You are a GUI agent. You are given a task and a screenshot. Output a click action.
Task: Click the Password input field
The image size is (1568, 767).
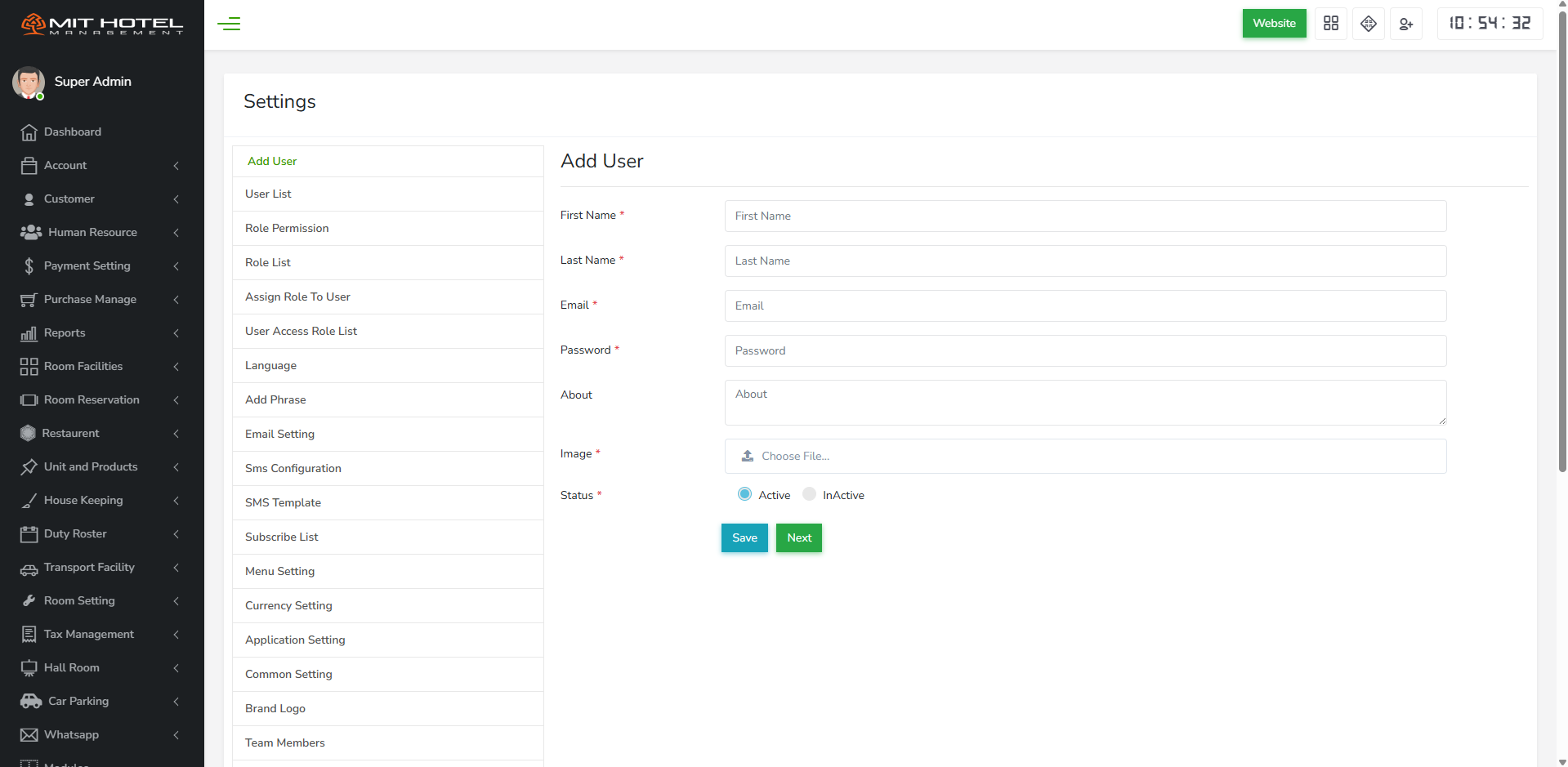1085,351
